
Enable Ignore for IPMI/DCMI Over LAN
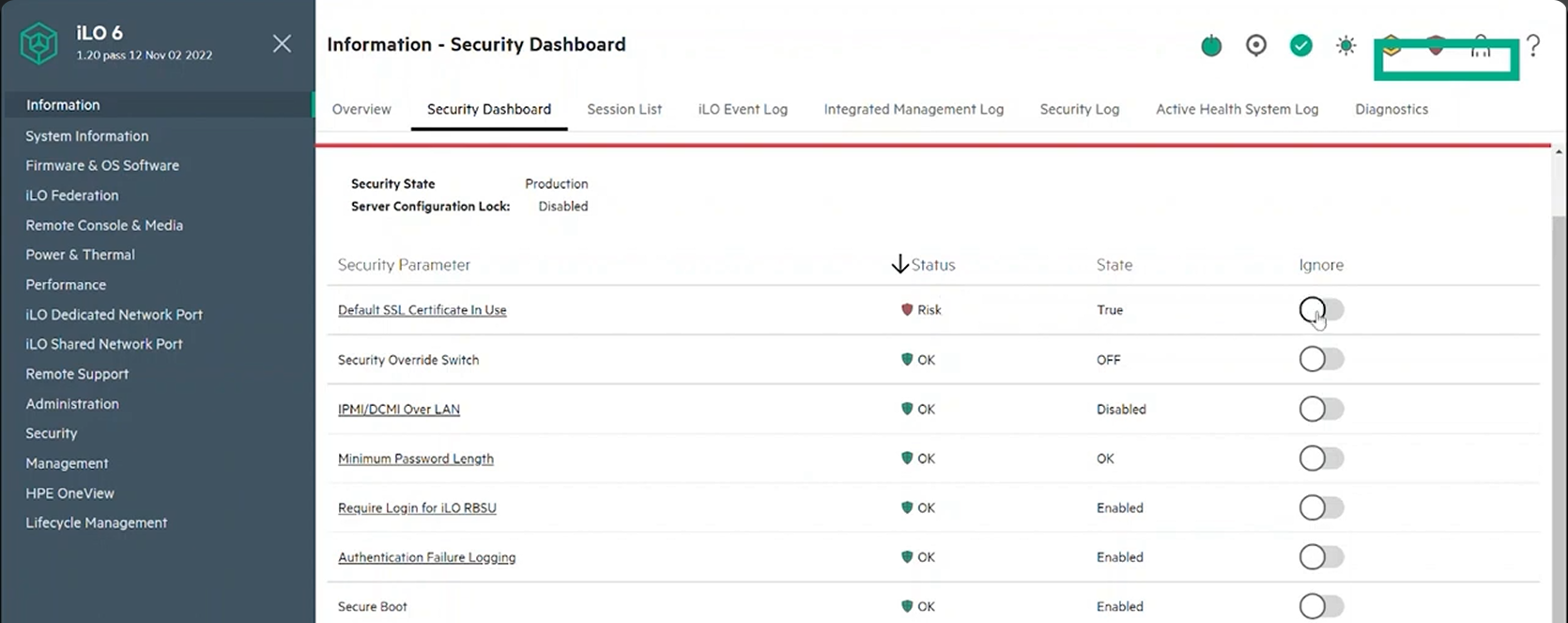[x=1321, y=409]
